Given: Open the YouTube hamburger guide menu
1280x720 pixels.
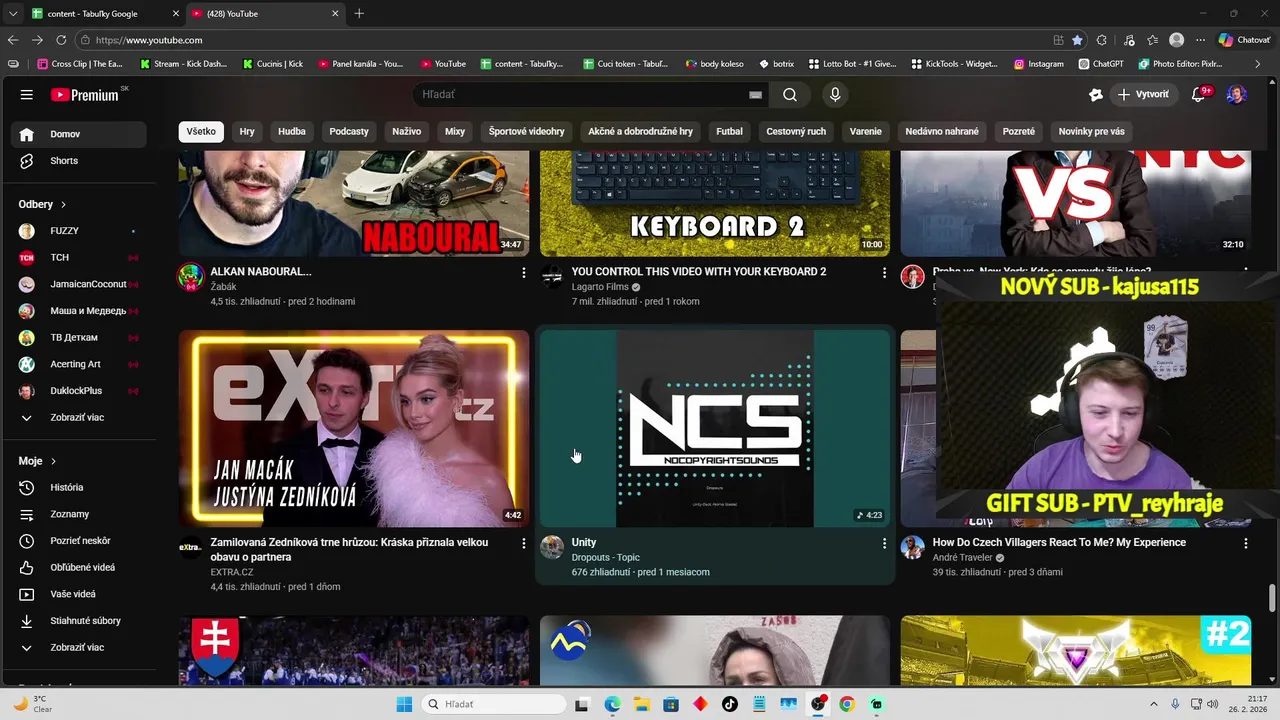Looking at the screenshot, I should pos(27,95).
